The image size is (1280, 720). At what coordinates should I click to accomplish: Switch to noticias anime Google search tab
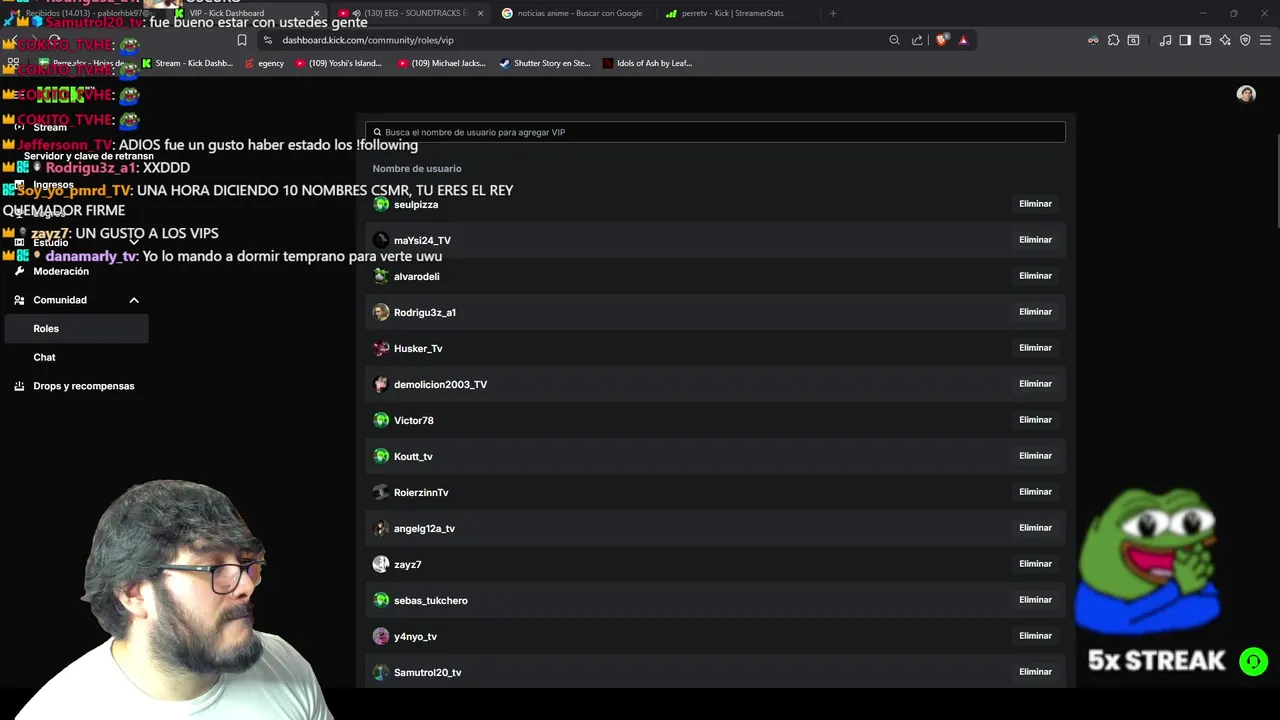(x=574, y=13)
